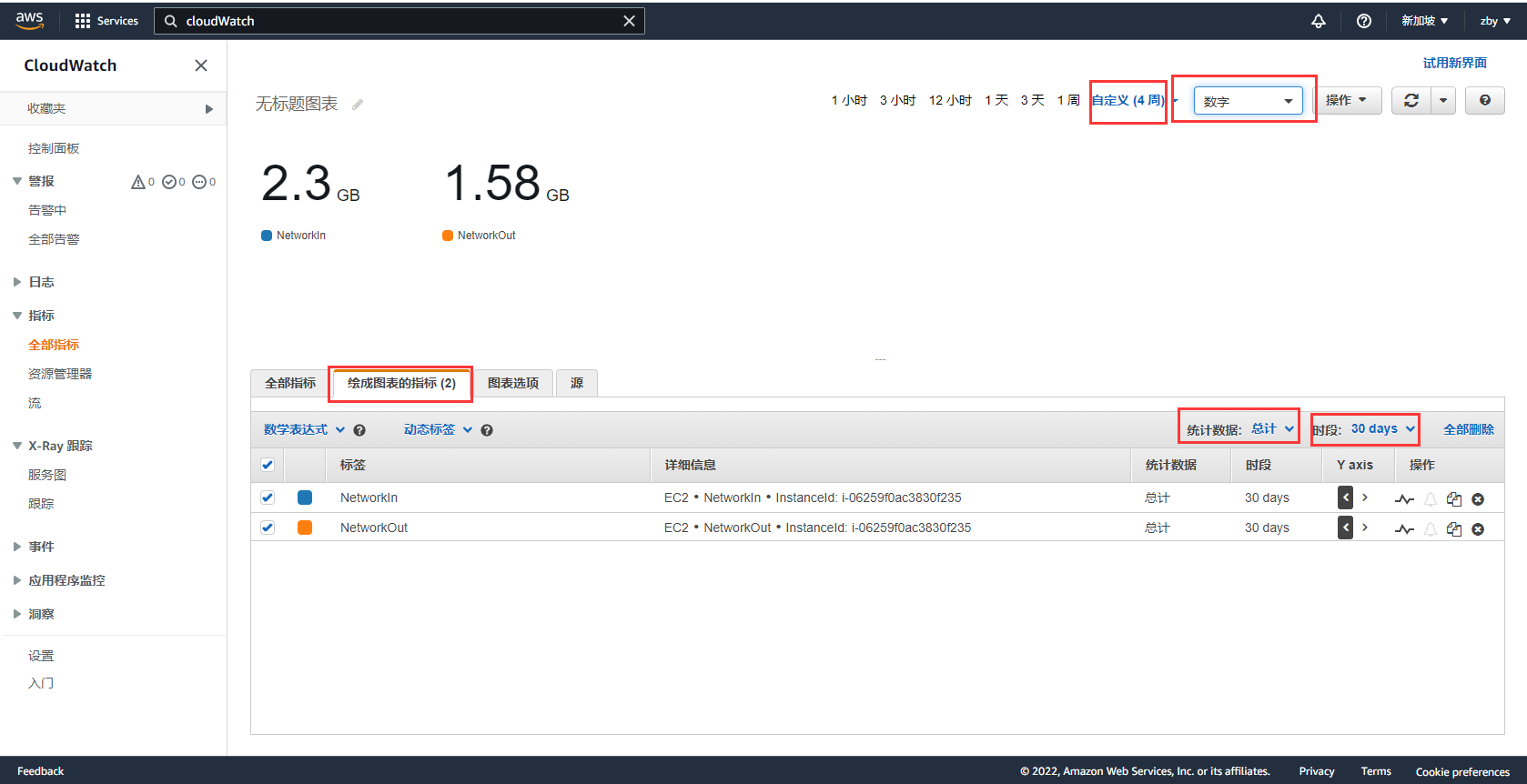Select NetworkIn legend color marker
This screenshot has height=784, width=1527.
click(x=267, y=236)
